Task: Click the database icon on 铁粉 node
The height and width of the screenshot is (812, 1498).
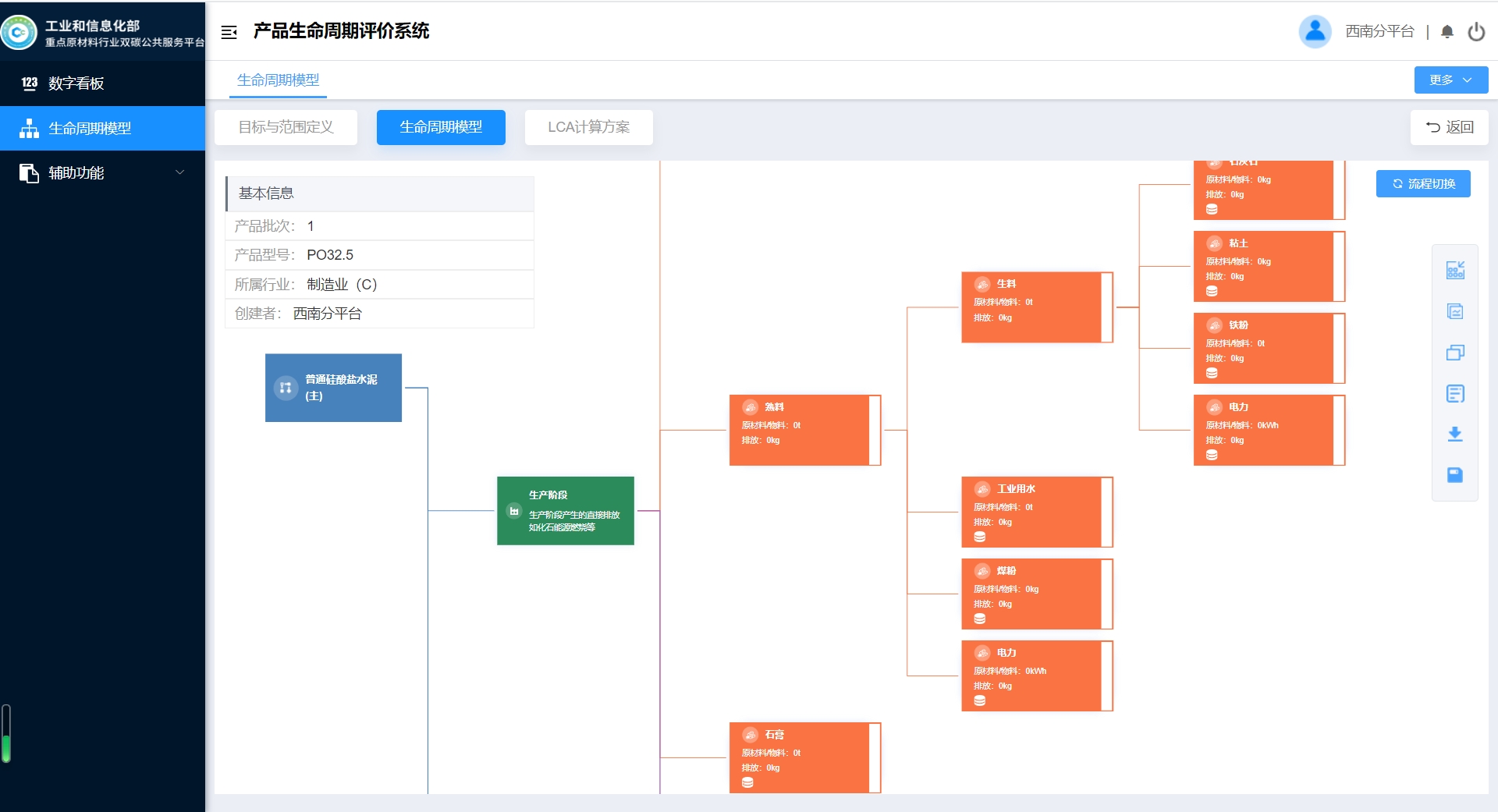Action: pos(1212,373)
